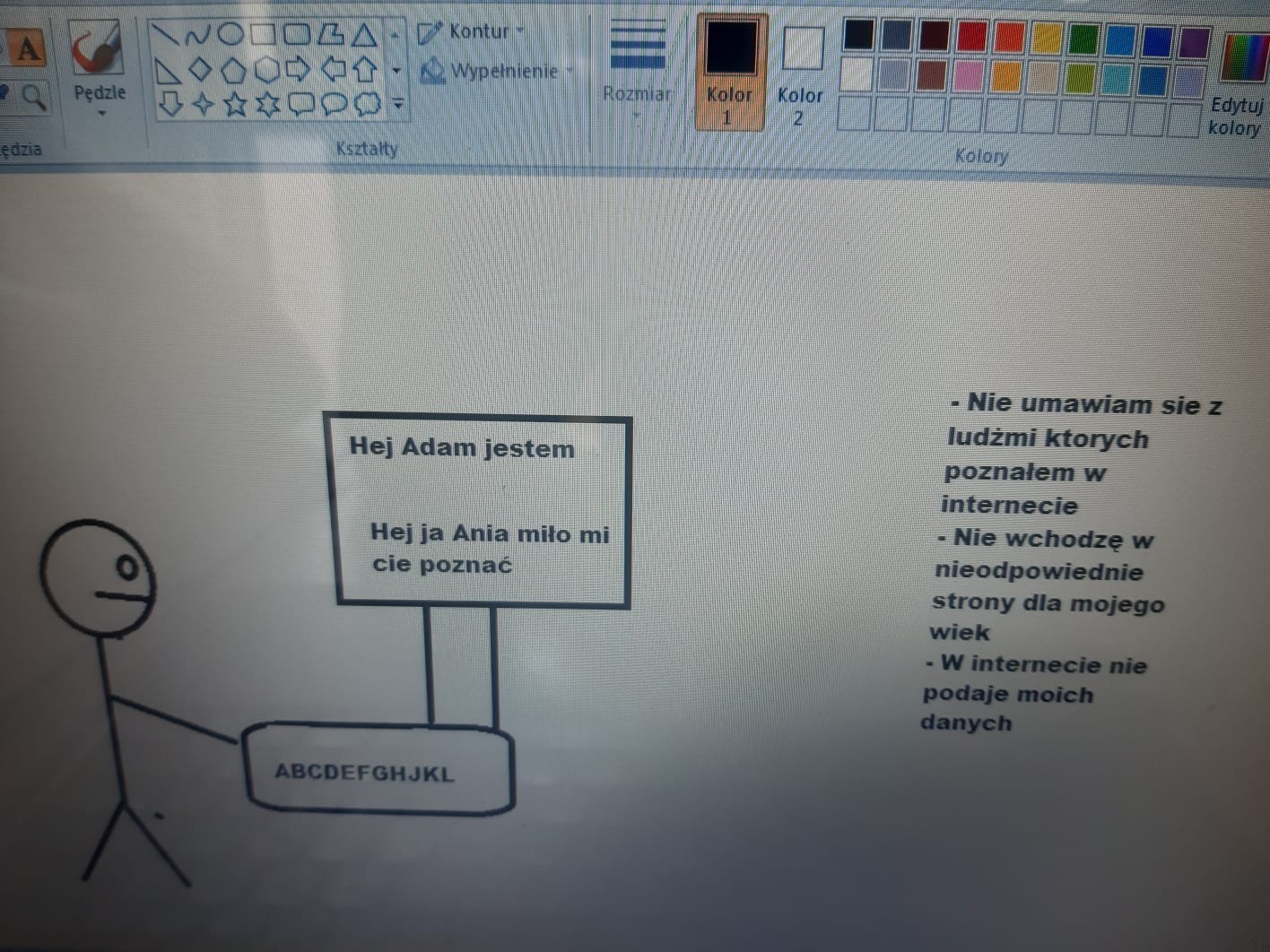Click the Pędzle brush icon
Viewport: 1270px width, 952px height.
(x=97, y=48)
